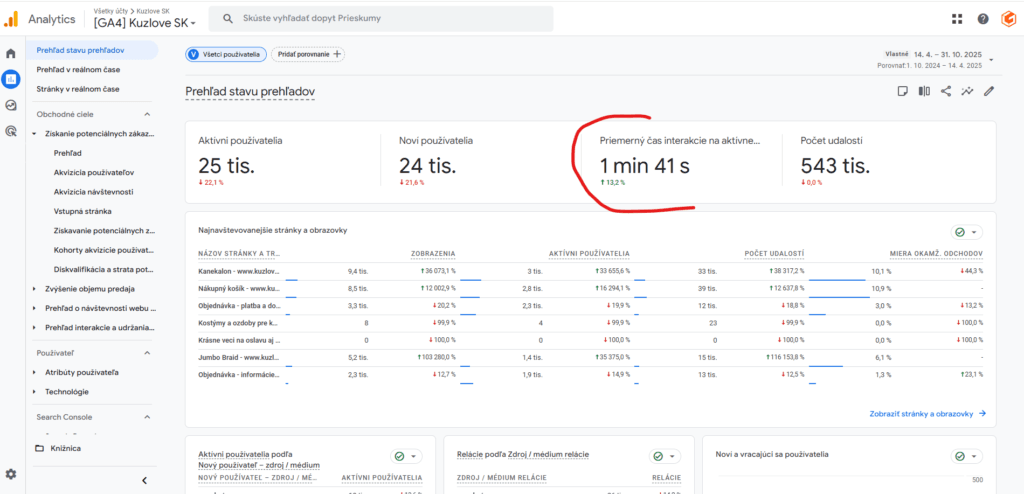Image resolution: width=1024 pixels, height=494 pixels.
Task: Click the Kanekalon page row
Action: click(590, 271)
